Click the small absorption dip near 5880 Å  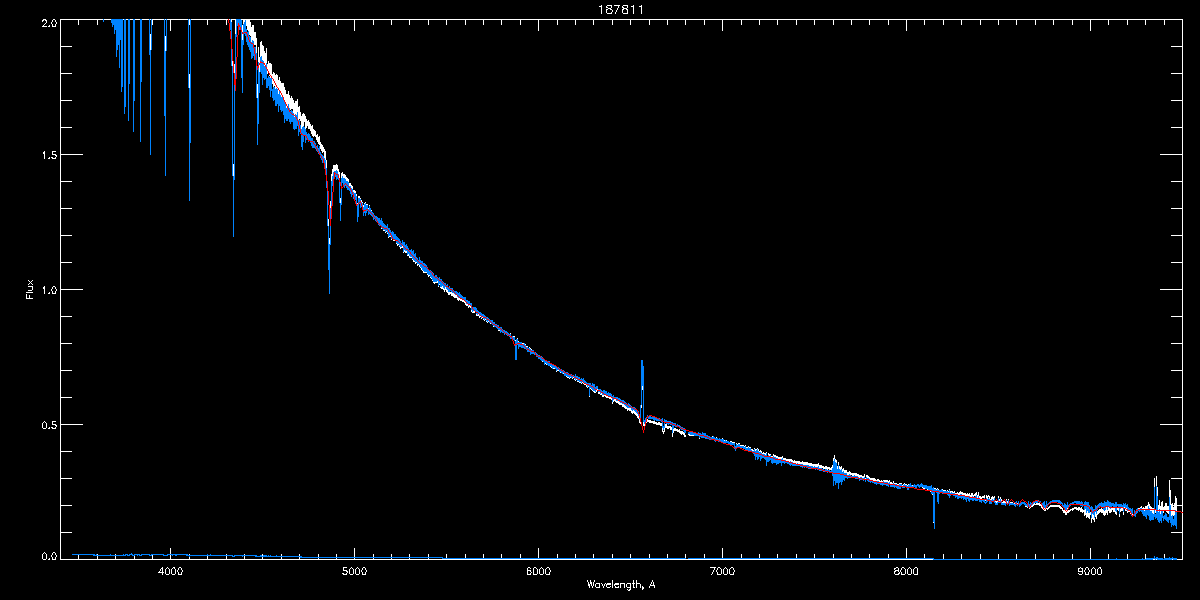516,357
